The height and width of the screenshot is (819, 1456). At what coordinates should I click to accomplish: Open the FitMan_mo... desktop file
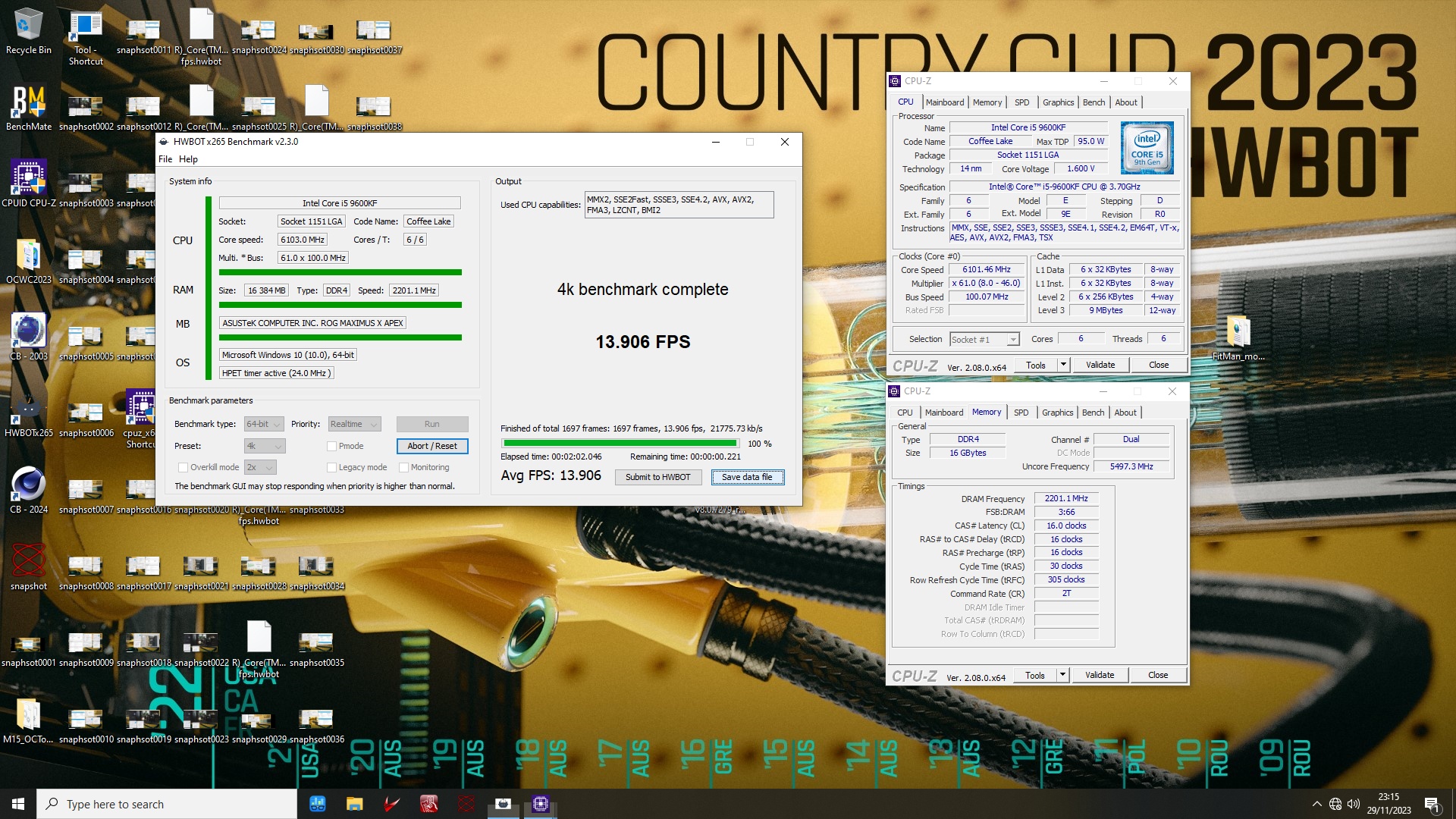click(x=1238, y=337)
